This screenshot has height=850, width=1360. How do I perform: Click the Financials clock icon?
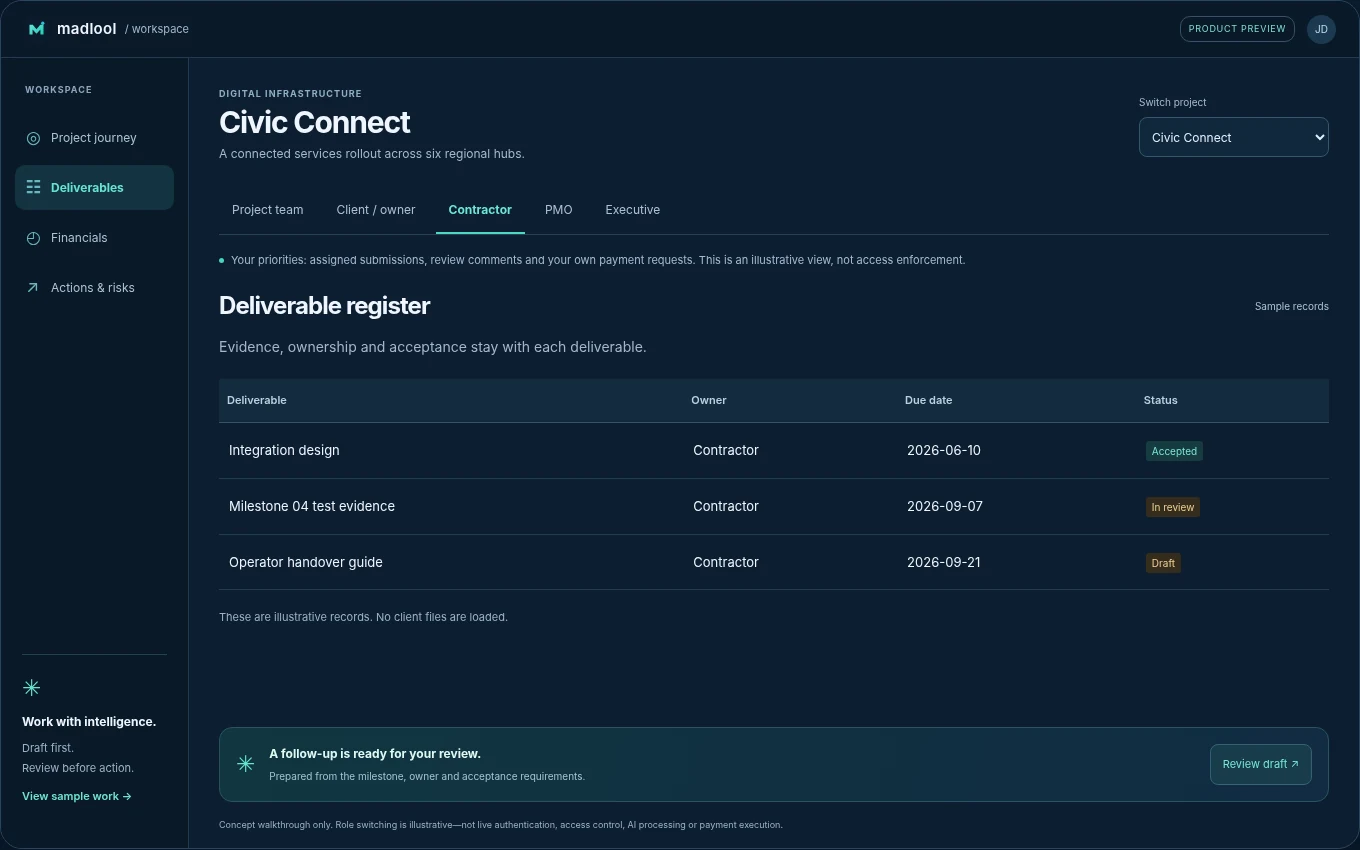pos(33,238)
